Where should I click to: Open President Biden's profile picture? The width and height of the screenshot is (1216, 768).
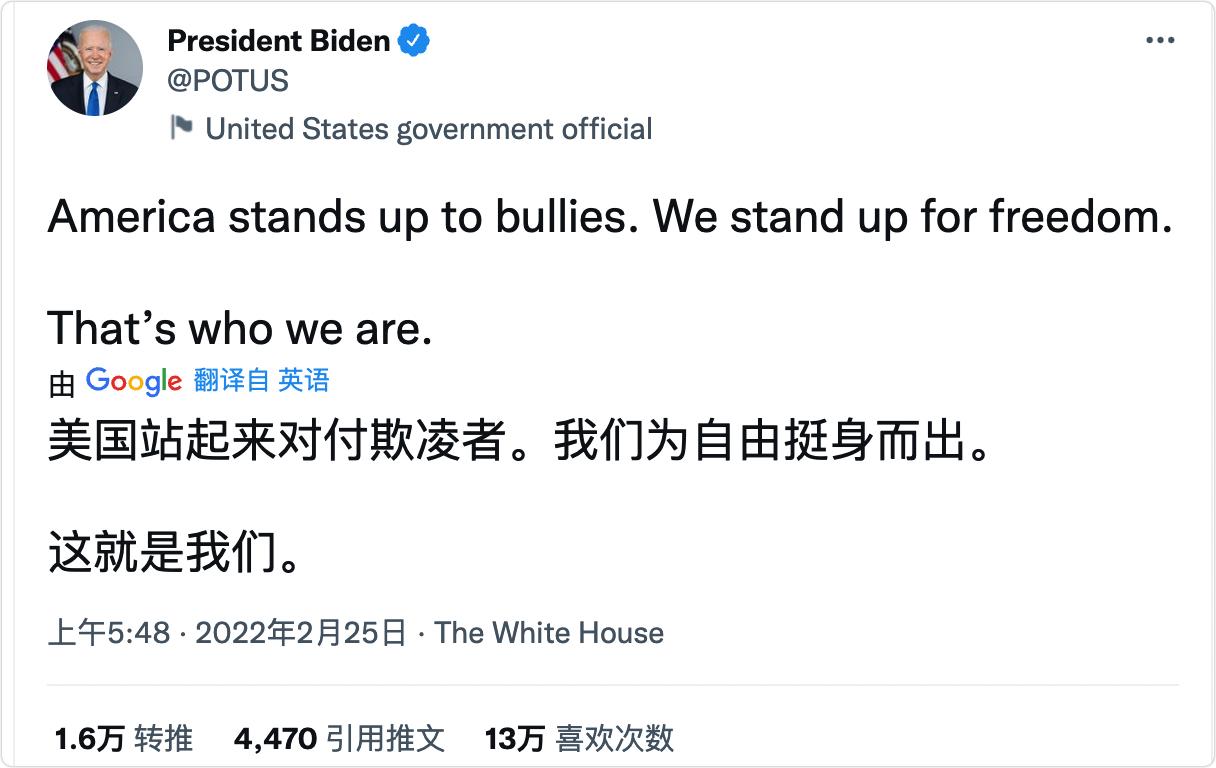[95, 68]
